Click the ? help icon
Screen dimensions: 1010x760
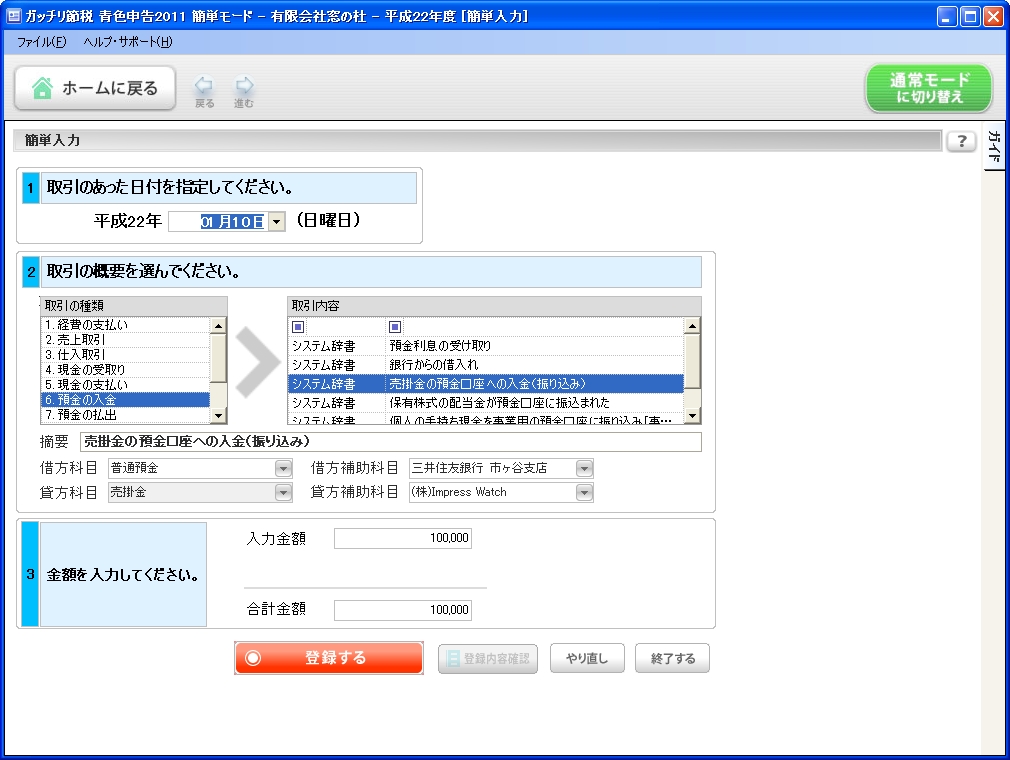point(961,141)
